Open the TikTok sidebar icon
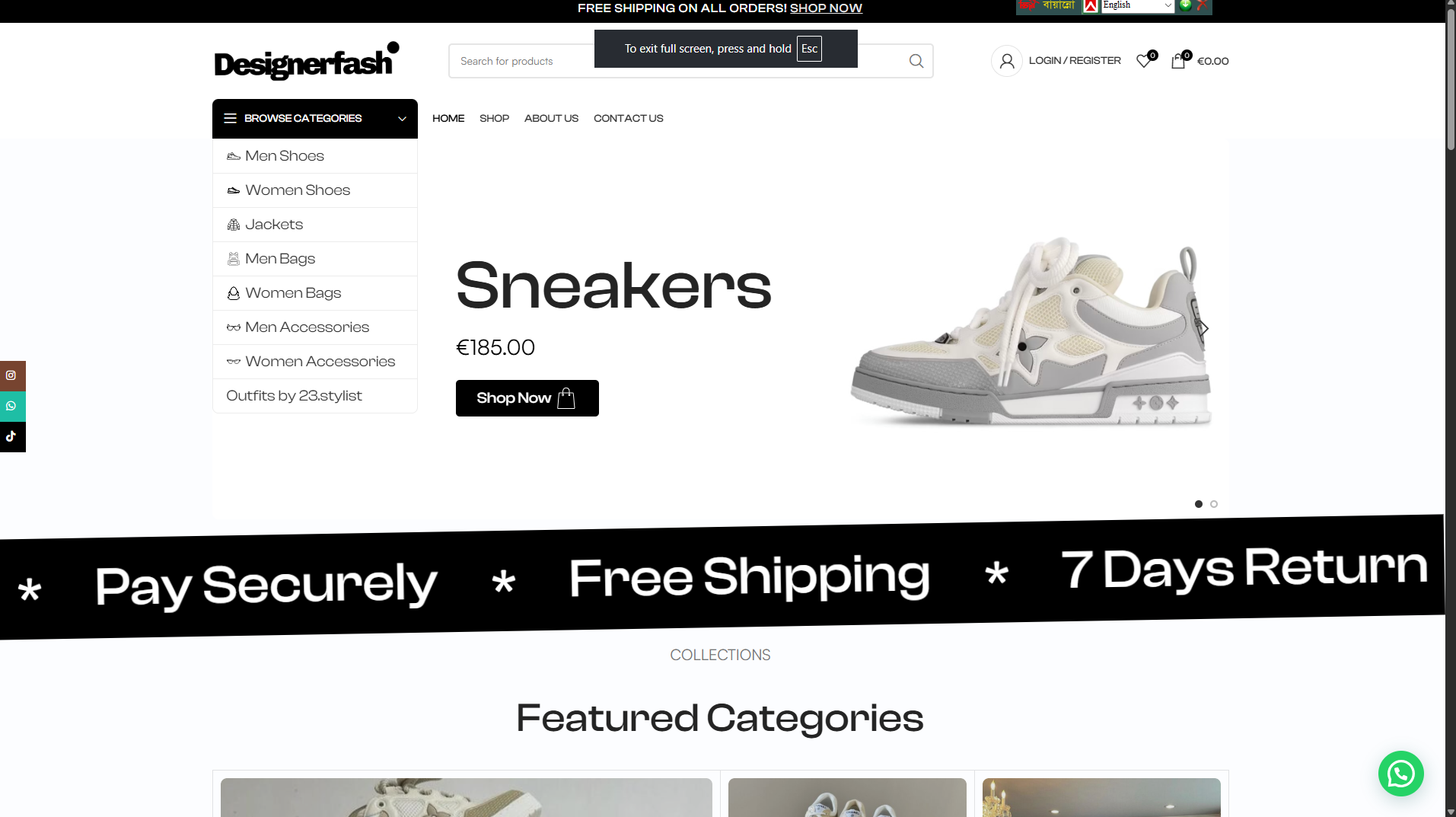The width and height of the screenshot is (1456, 817). point(11,436)
